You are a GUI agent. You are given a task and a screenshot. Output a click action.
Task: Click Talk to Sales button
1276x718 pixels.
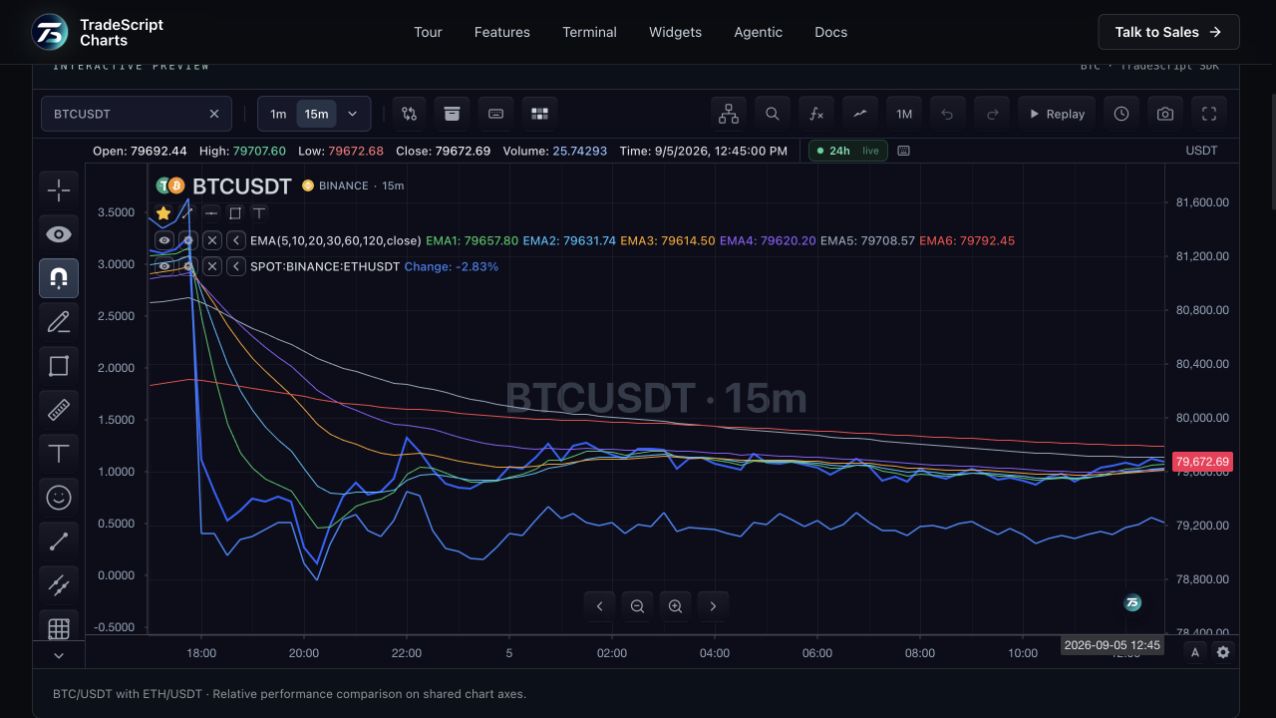[1168, 32]
